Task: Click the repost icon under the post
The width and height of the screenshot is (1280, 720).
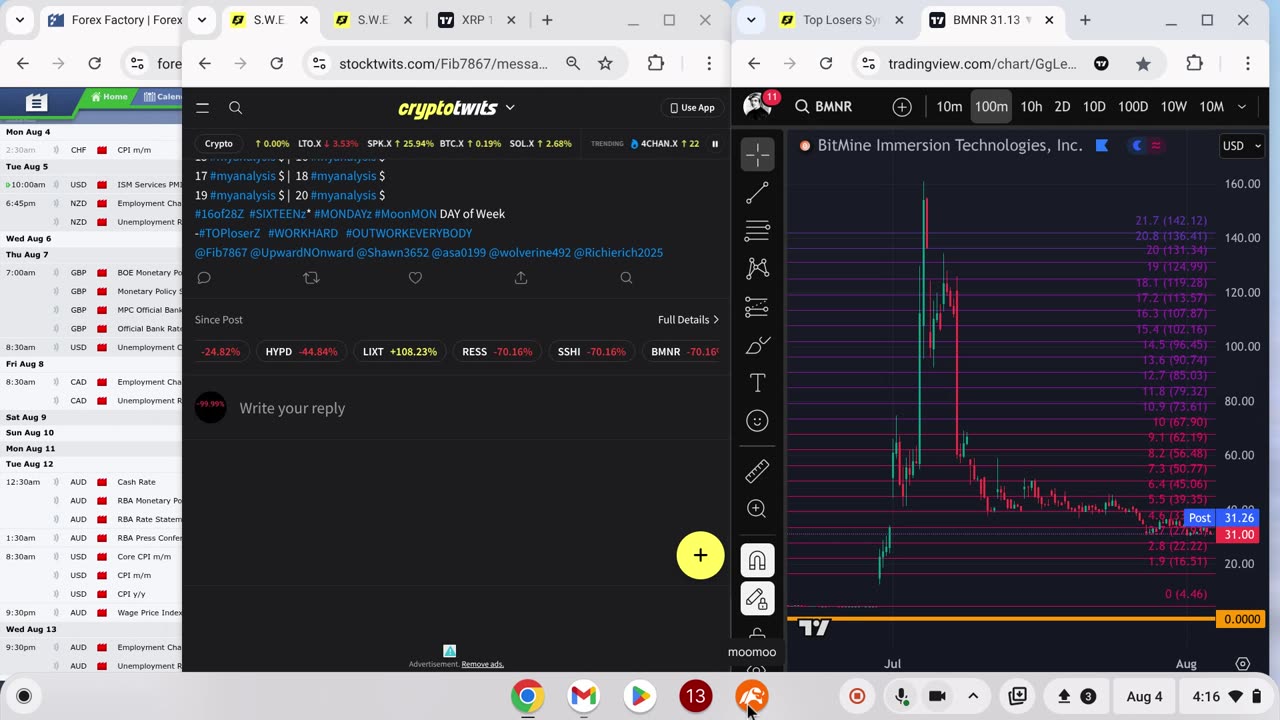Action: 311,278
